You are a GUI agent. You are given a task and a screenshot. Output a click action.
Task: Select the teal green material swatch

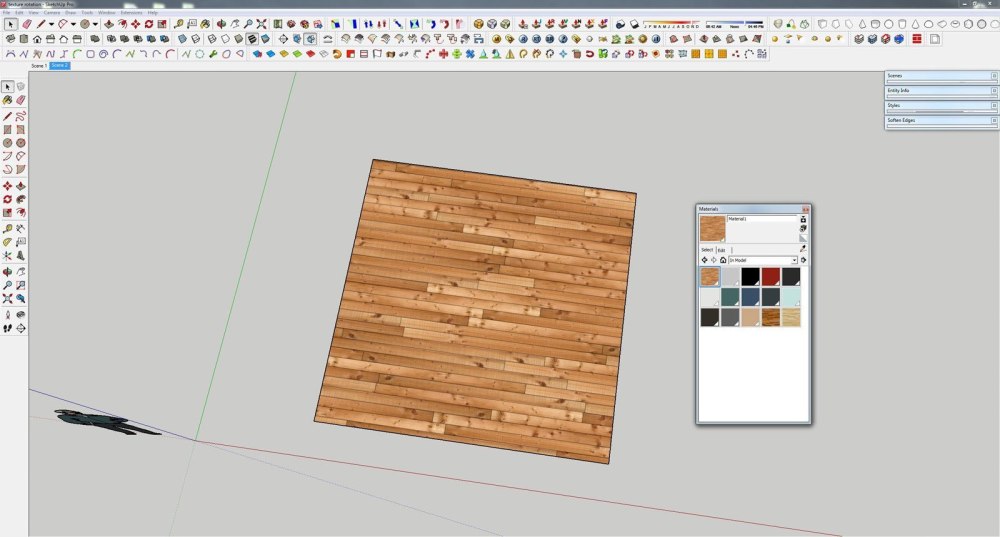730,297
